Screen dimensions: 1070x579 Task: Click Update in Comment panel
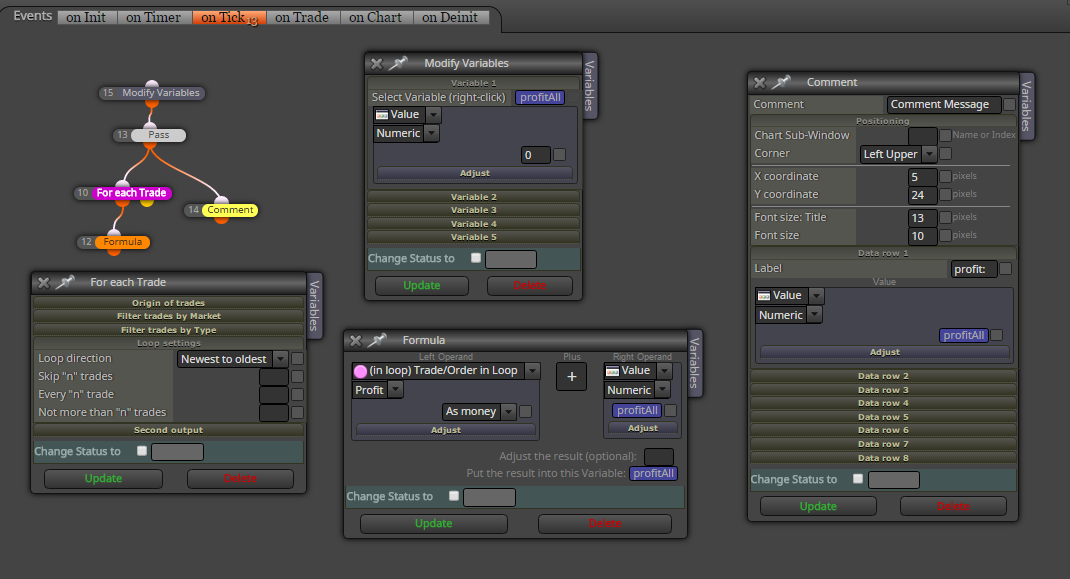pos(818,506)
